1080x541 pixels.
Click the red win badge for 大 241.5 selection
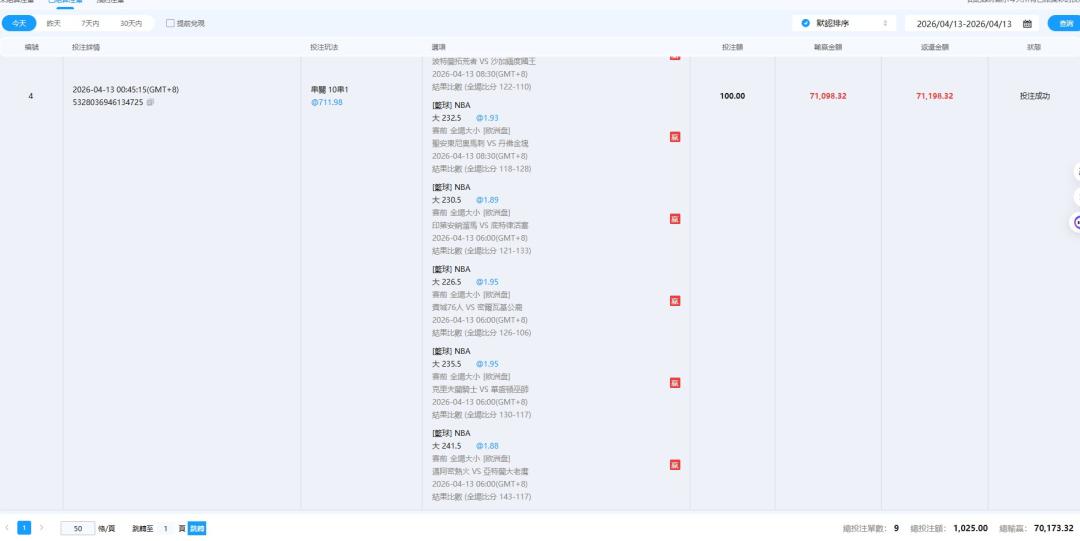coord(675,464)
